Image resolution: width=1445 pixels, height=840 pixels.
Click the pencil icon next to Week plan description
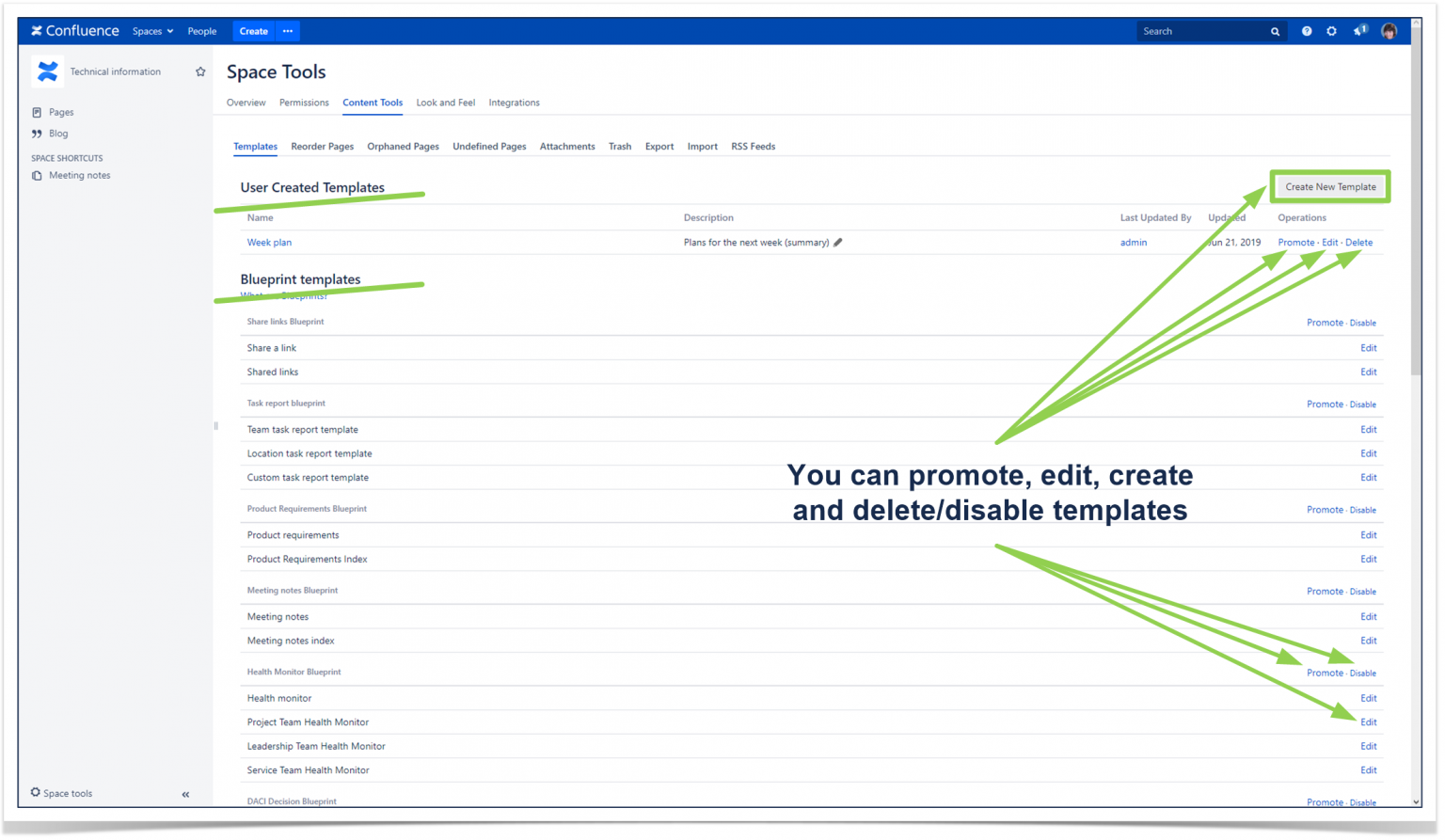(838, 242)
